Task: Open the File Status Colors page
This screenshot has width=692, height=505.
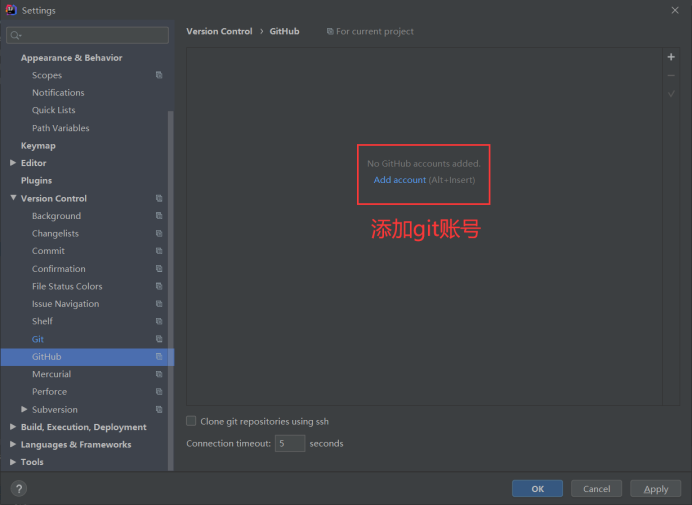Action: (x=67, y=286)
